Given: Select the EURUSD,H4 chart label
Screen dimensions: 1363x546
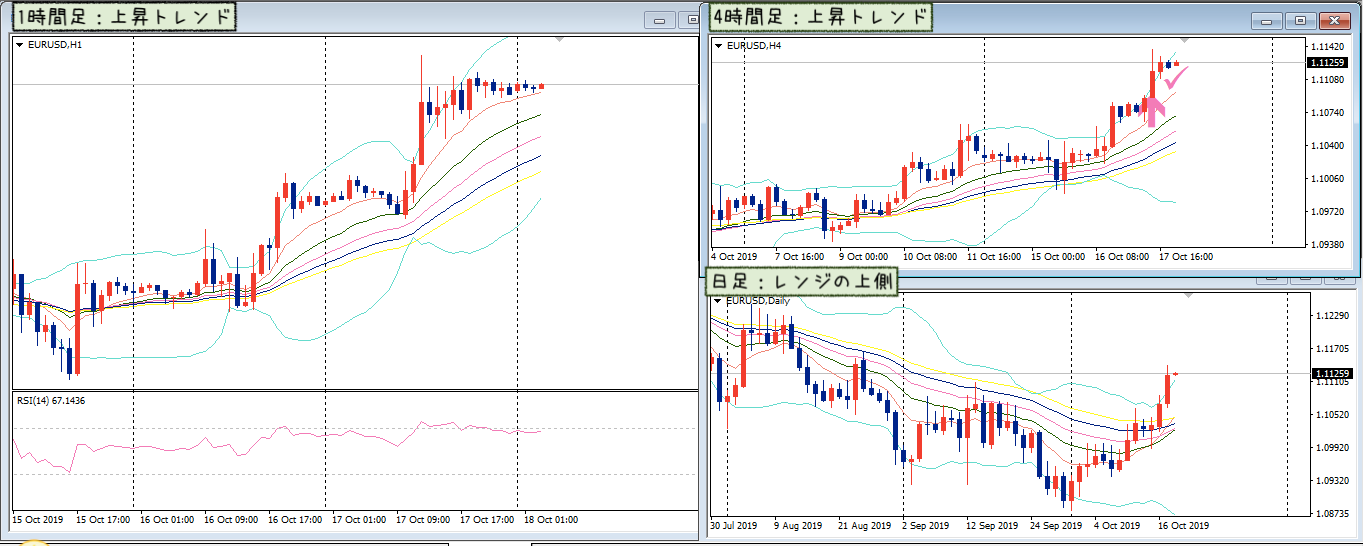Looking at the screenshot, I should point(754,46).
